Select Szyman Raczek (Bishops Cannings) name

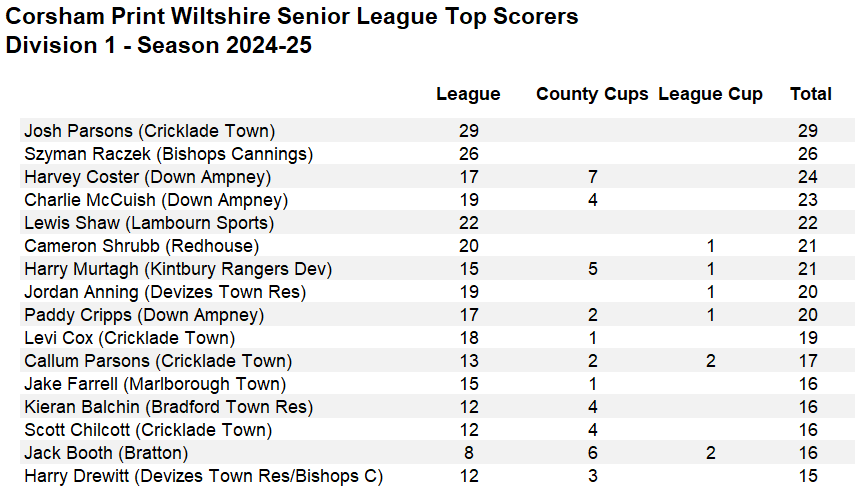click(168, 154)
